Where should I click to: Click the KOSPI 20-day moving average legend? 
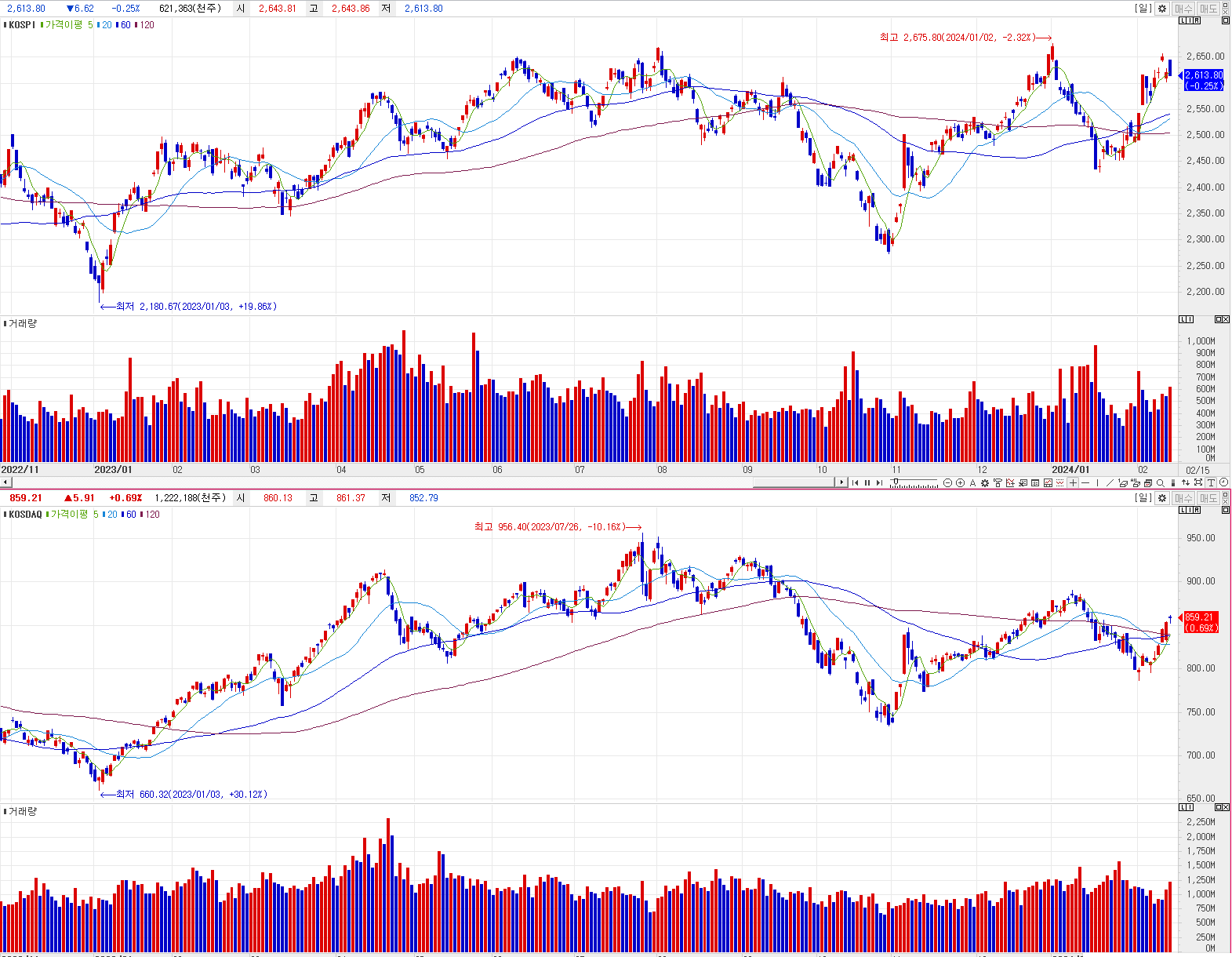pos(106,25)
